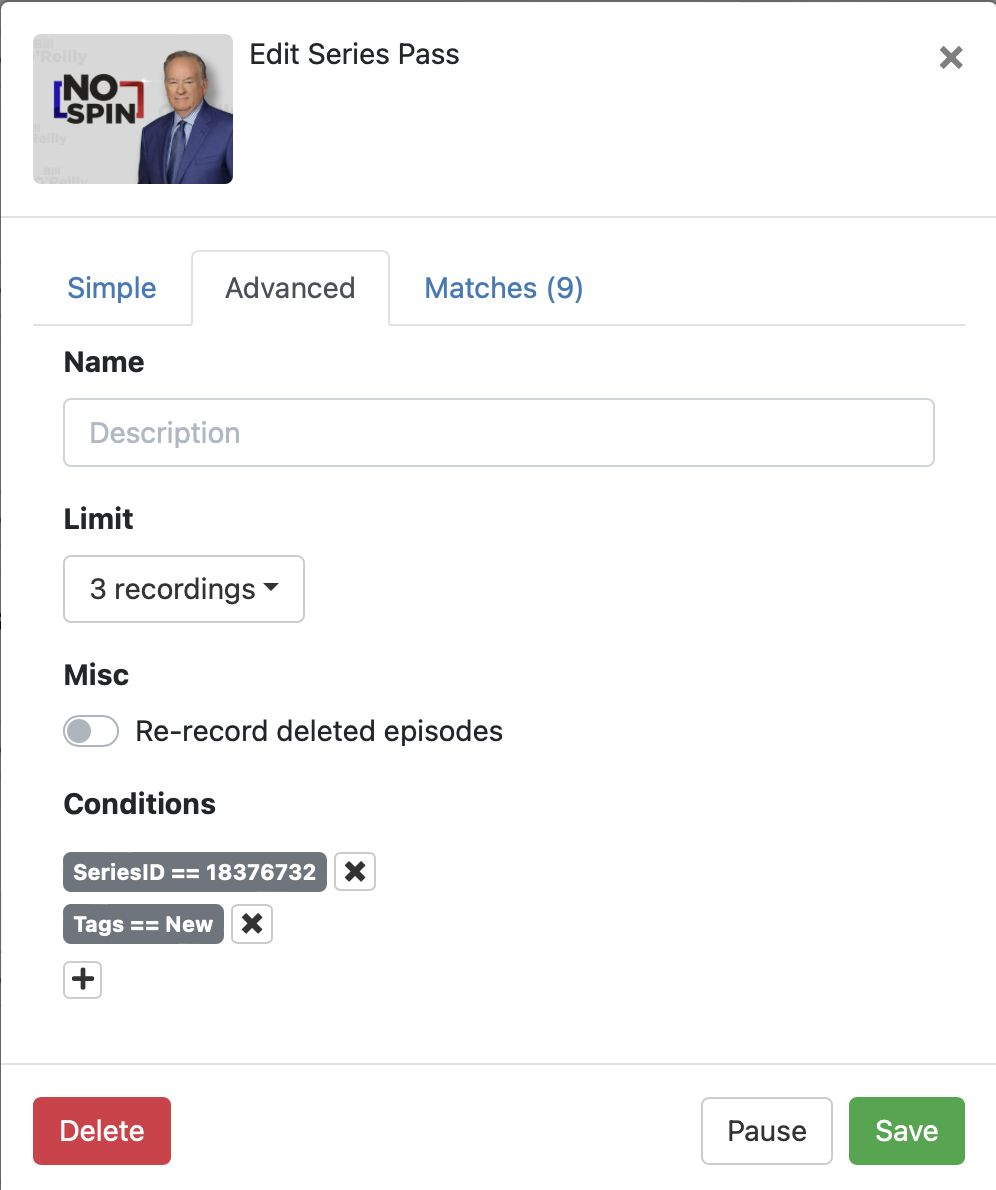The image size is (996, 1190).
Task: Save the series pass changes
Action: [x=906, y=1131]
